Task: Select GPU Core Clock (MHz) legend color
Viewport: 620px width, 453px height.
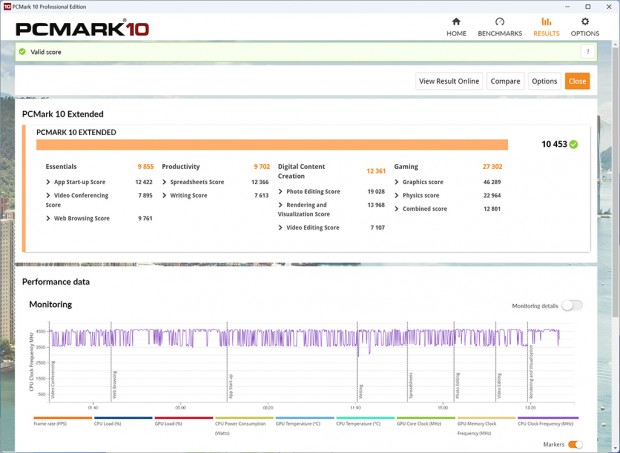Action: pyautogui.click(x=426, y=418)
